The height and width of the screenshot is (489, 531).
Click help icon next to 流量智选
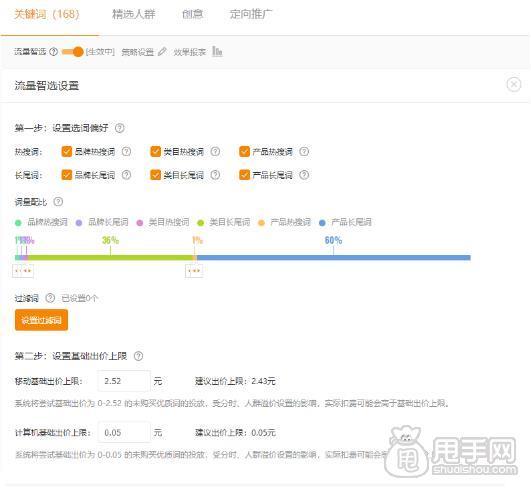pyautogui.click(x=54, y=52)
